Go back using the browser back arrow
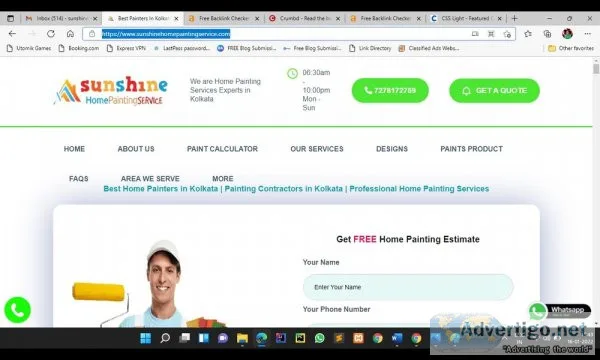 click(x=12, y=34)
